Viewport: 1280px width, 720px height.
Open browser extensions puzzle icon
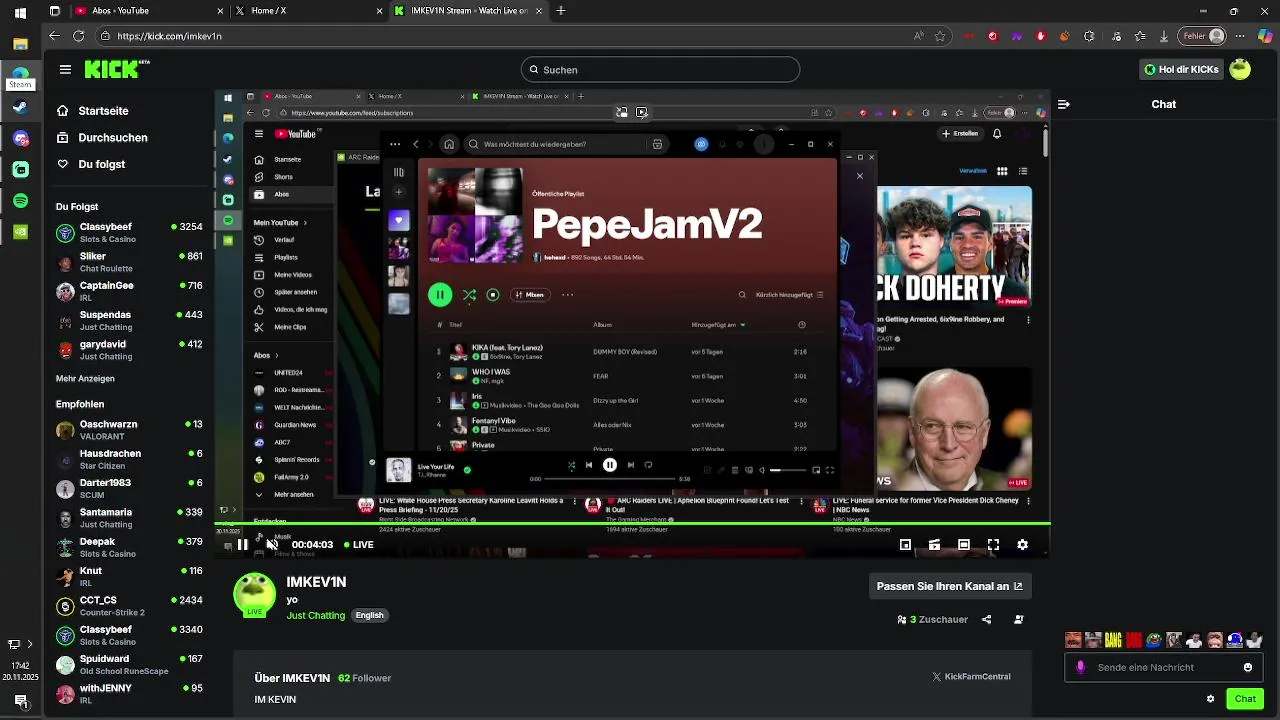coord(1090,36)
